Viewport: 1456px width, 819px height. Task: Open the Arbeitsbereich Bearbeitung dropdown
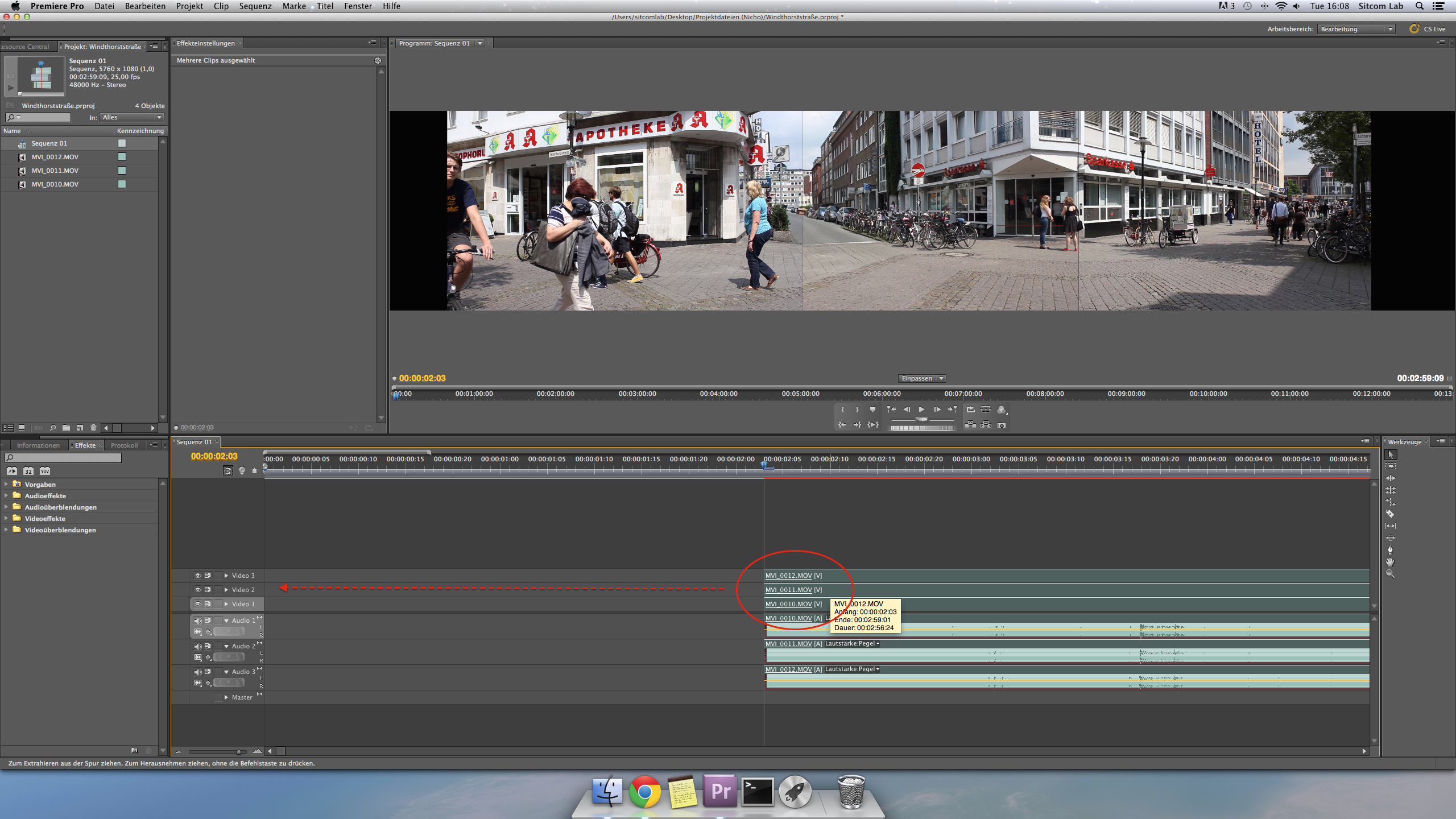tap(1356, 29)
